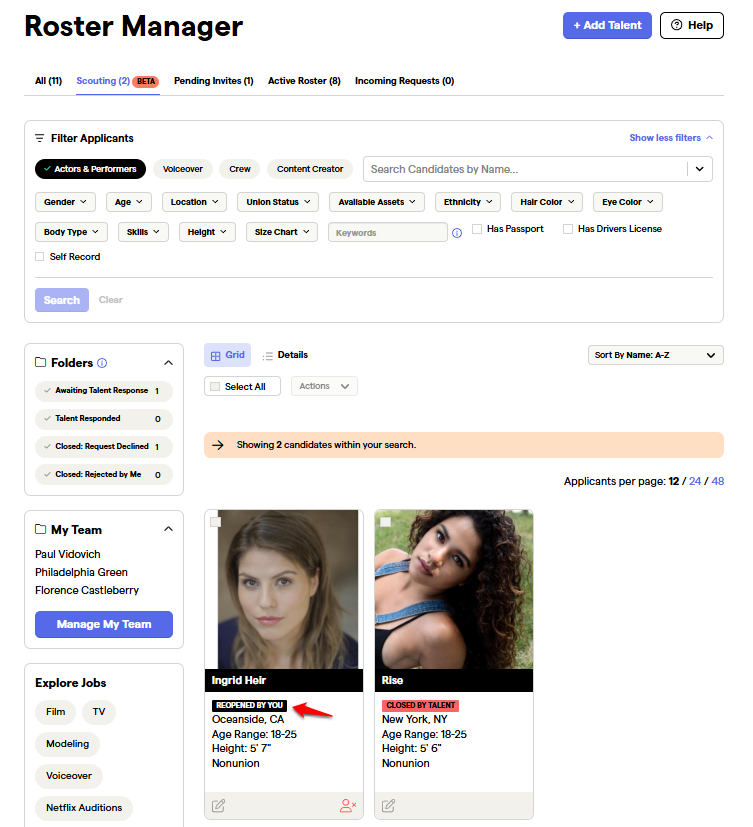753x827 pixels.
Task: Click the Folders info icon
Action: [102, 363]
